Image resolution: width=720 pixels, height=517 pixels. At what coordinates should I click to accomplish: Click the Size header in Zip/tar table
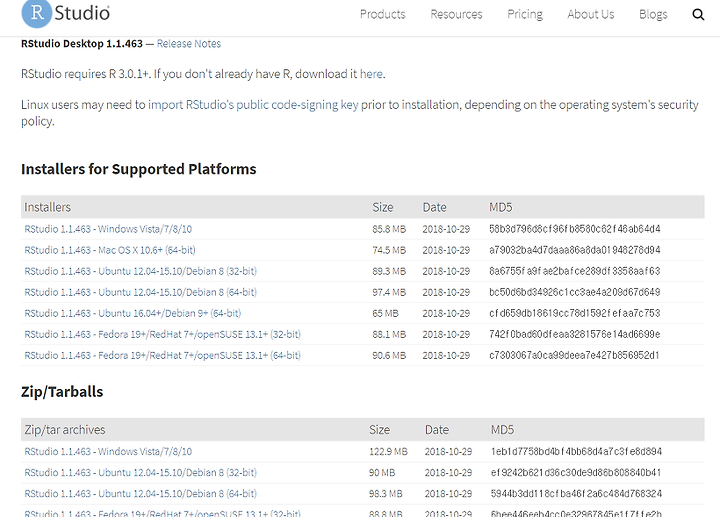[x=379, y=430]
